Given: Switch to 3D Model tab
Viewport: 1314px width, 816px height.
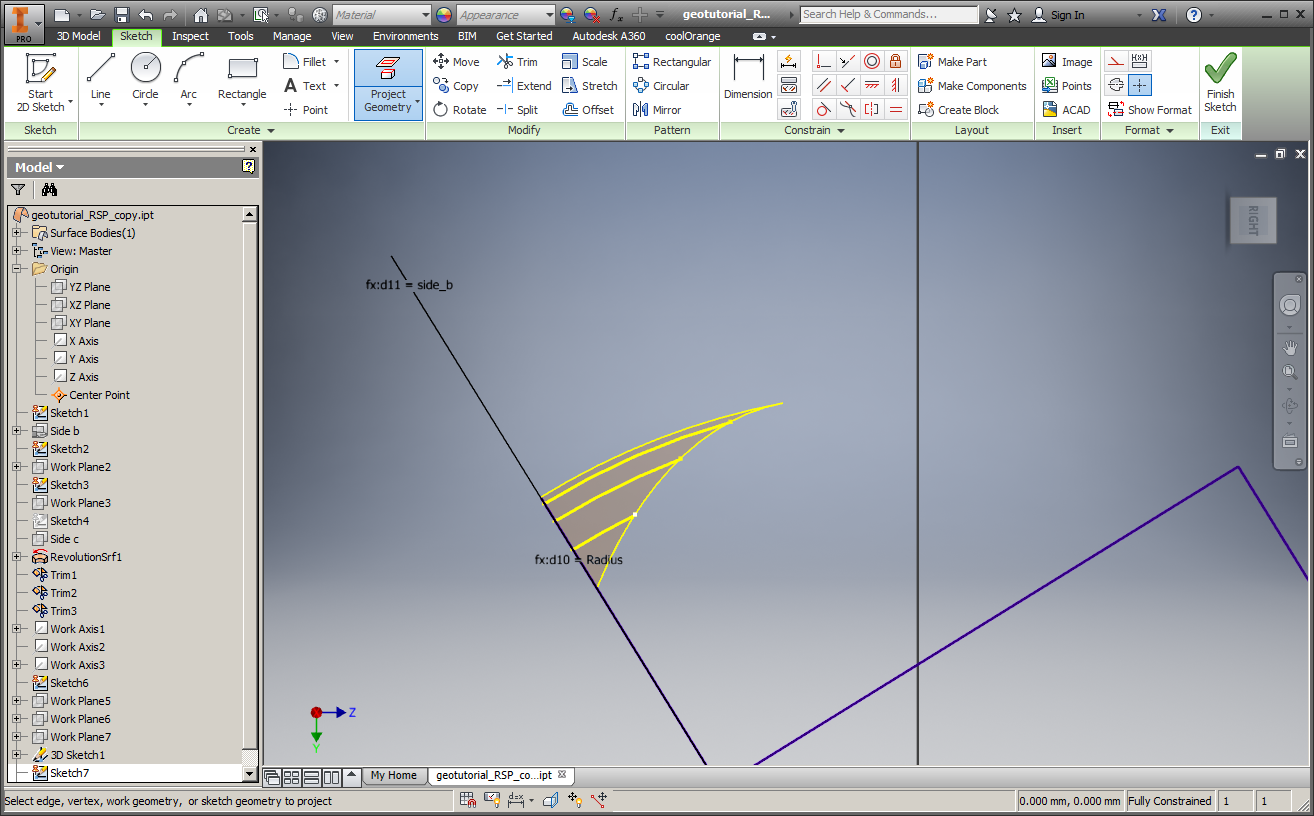Looking at the screenshot, I should tap(78, 36).
